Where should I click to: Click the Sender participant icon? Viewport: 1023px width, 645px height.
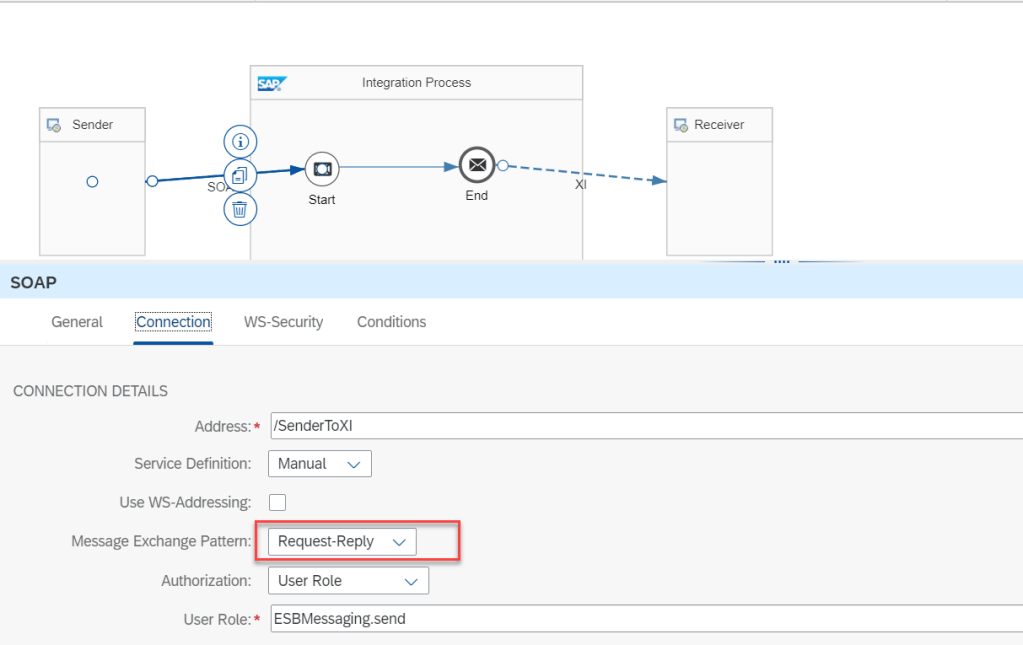[55, 125]
